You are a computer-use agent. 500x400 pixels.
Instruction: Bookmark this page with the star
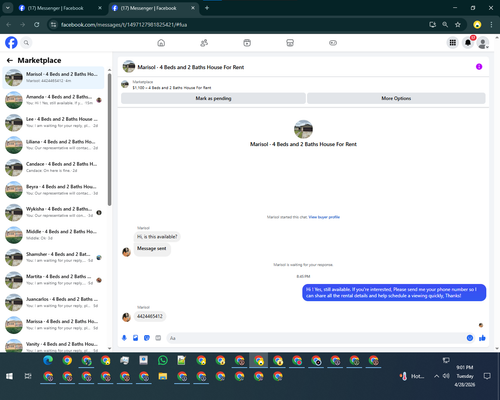coord(458,25)
